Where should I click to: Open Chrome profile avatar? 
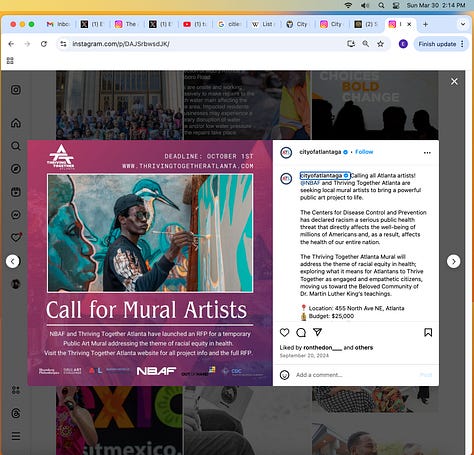point(403,44)
